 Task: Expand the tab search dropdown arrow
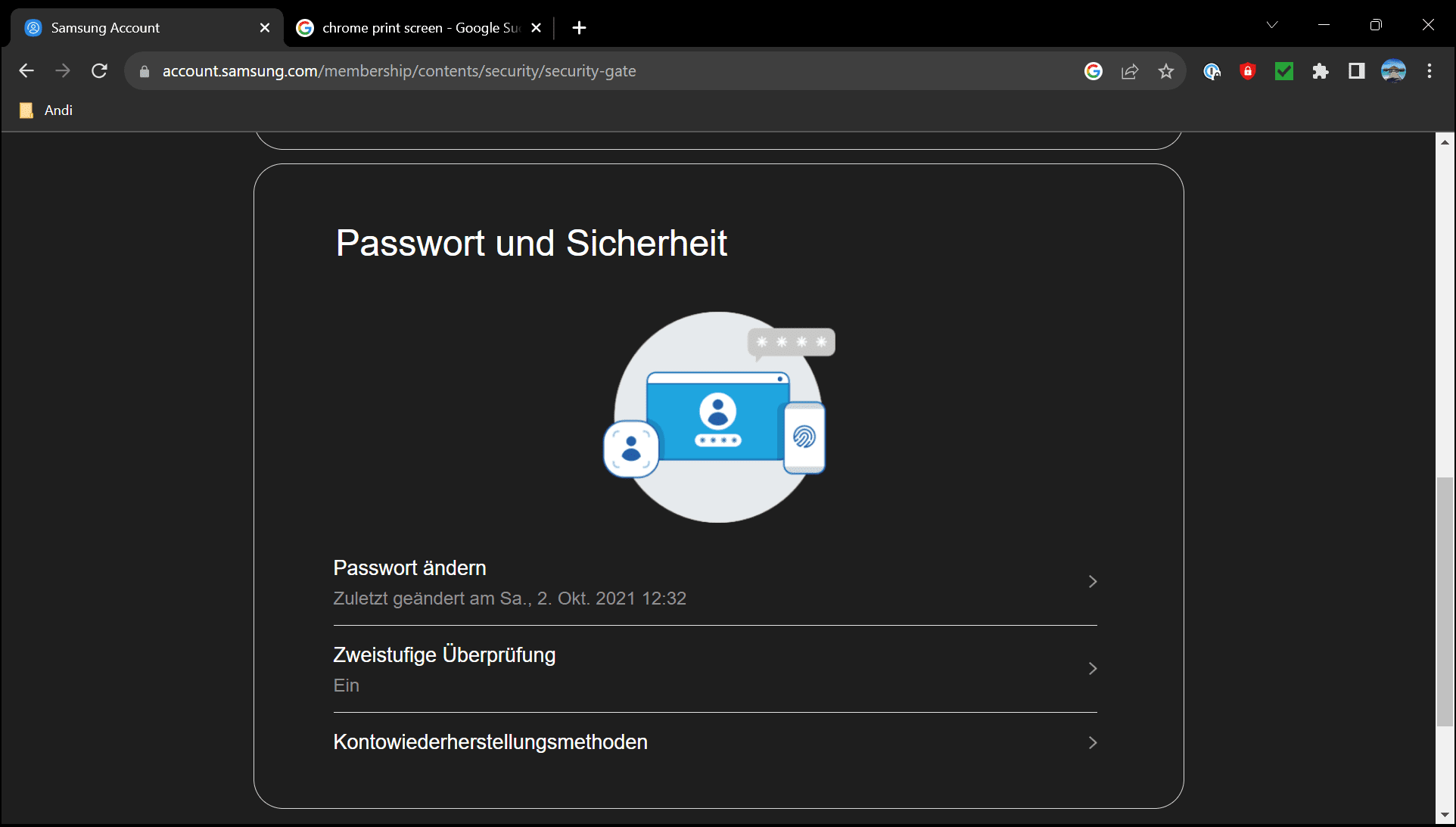1272,25
